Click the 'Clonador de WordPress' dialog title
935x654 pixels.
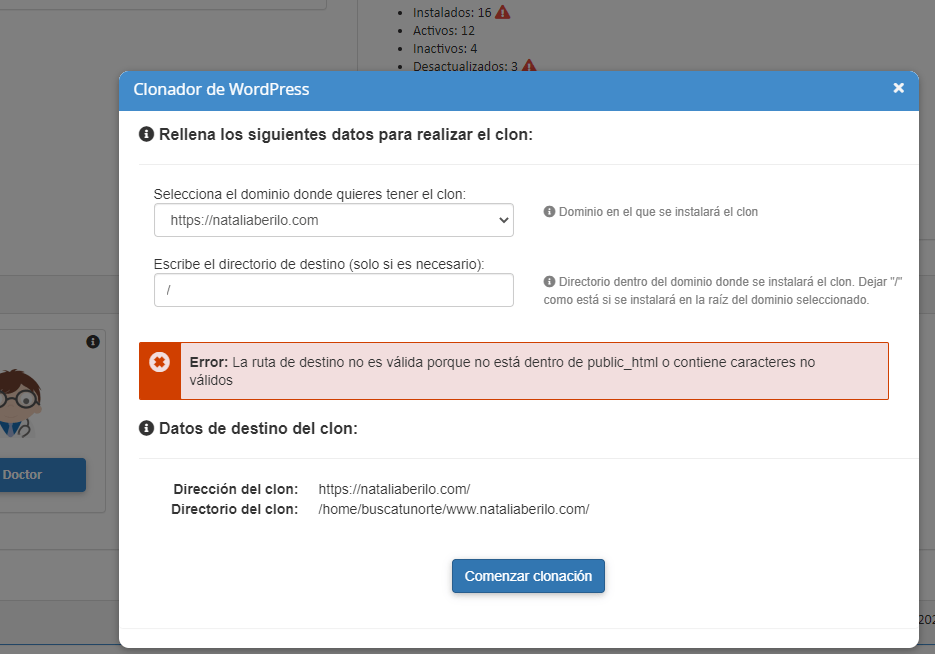[x=221, y=89]
